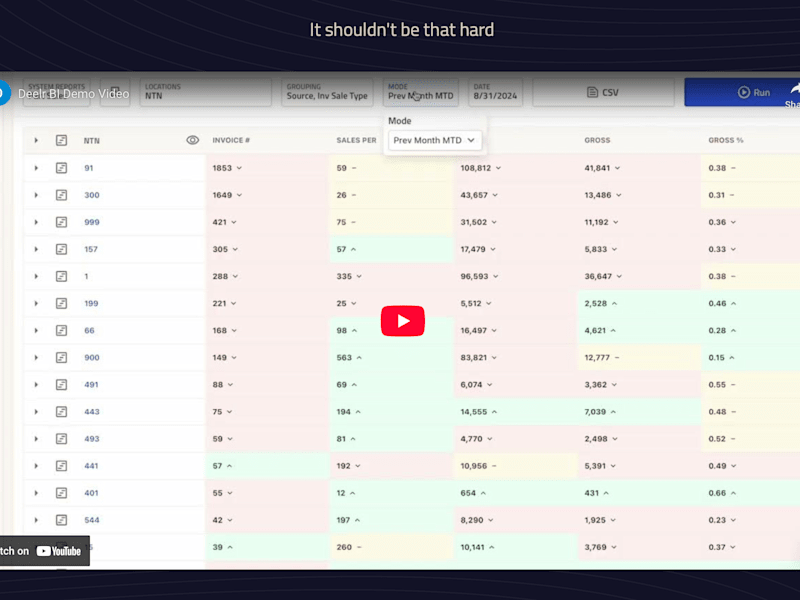Open detail icon for row 493

(61, 438)
